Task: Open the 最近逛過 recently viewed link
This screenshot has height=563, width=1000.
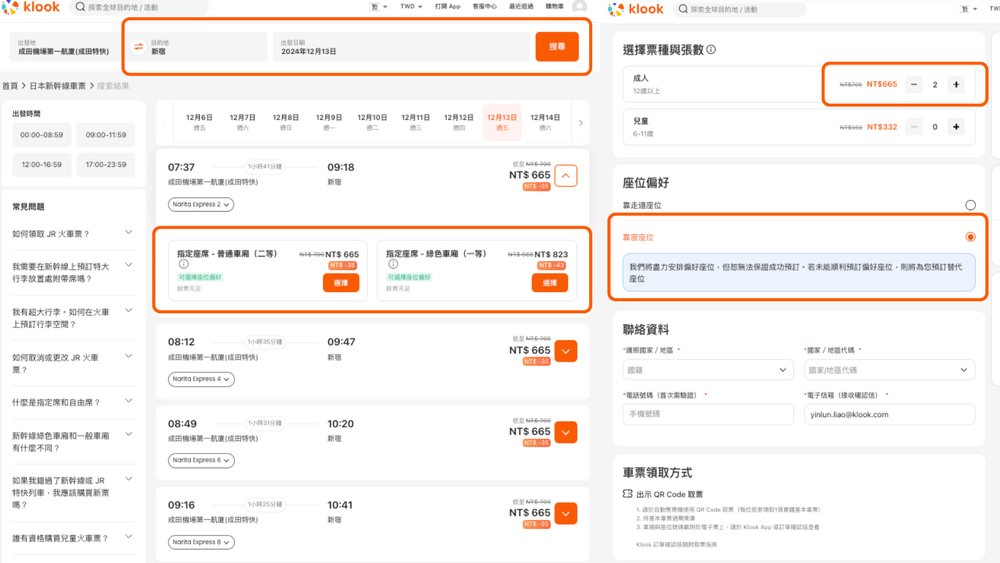Action: point(521,6)
